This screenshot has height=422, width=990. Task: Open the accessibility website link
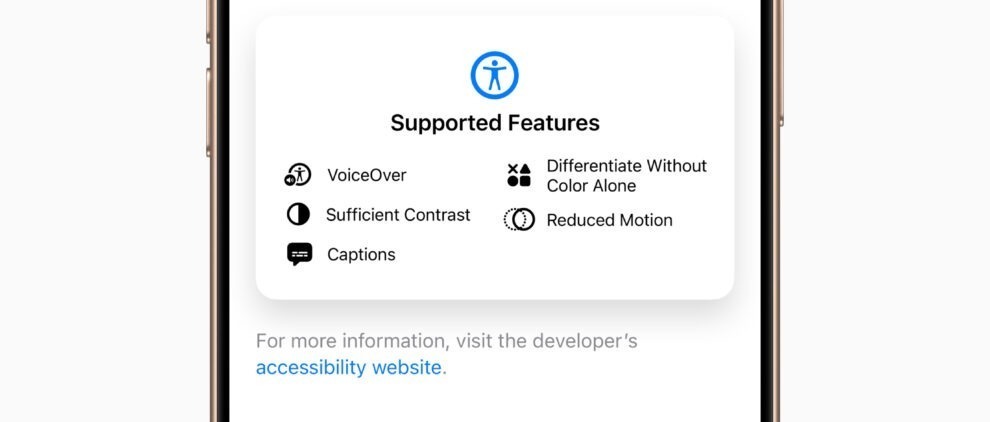(349, 367)
